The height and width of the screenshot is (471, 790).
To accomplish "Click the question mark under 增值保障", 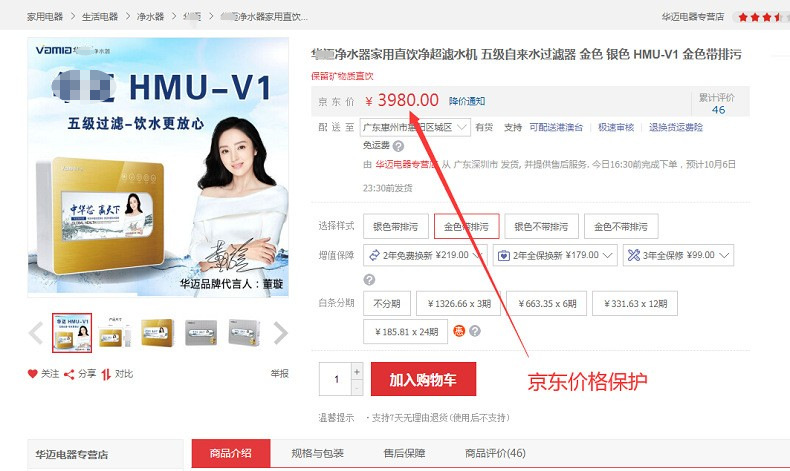I will coord(369,280).
